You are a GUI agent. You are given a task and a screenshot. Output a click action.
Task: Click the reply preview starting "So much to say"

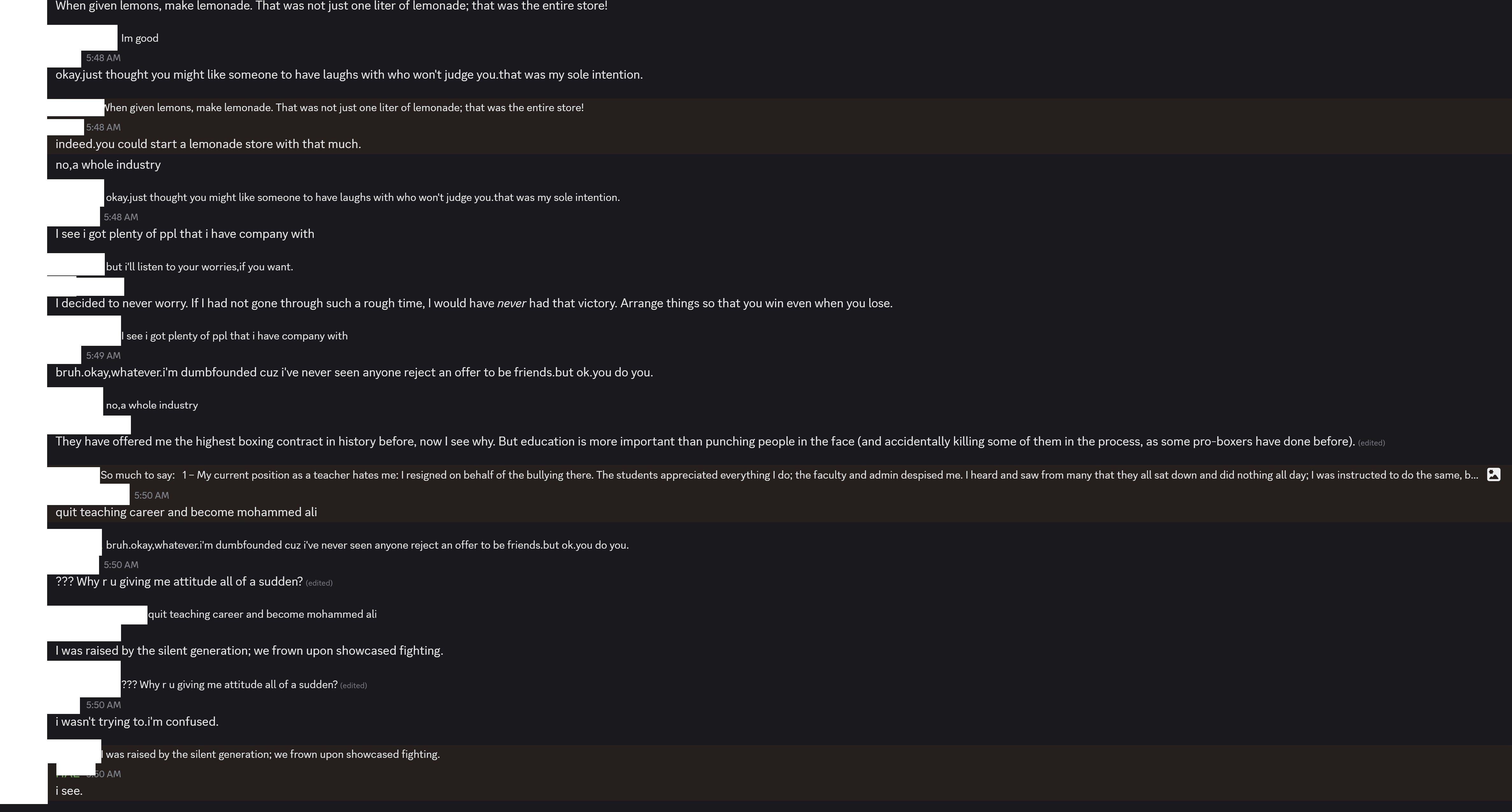[789, 475]
